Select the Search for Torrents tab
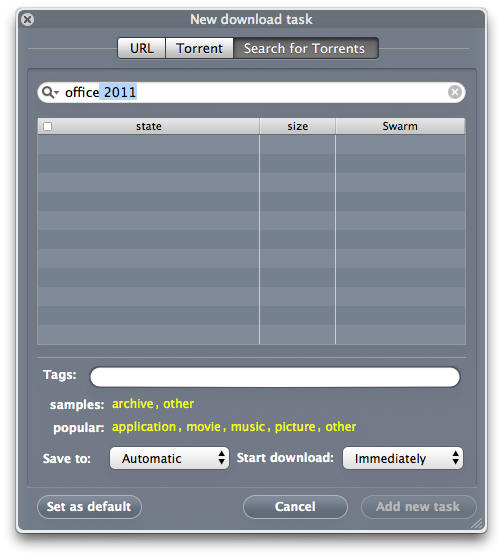 pyautogui.click(x=305, y=48)
